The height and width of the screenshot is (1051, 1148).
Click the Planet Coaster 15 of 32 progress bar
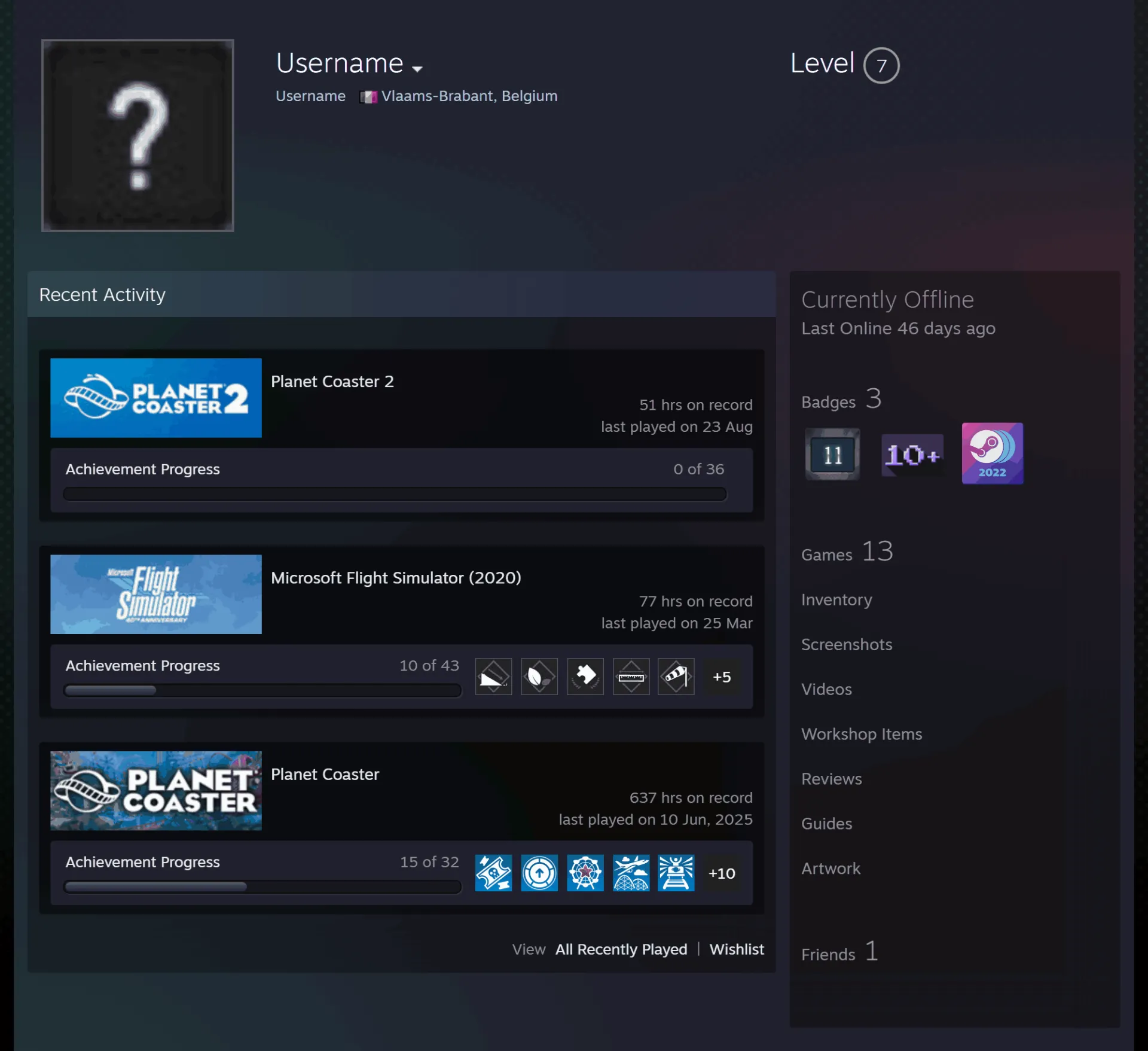click(262, 887)
